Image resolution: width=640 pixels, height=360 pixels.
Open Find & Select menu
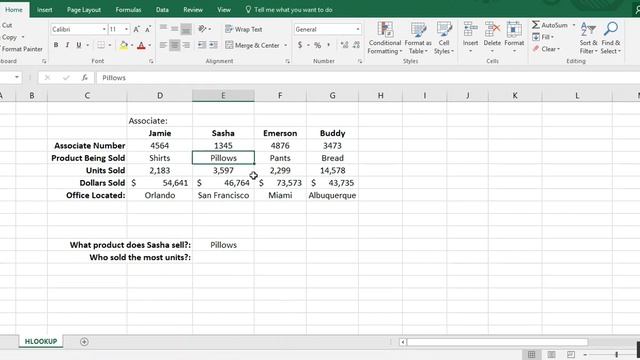coord(611,38)
